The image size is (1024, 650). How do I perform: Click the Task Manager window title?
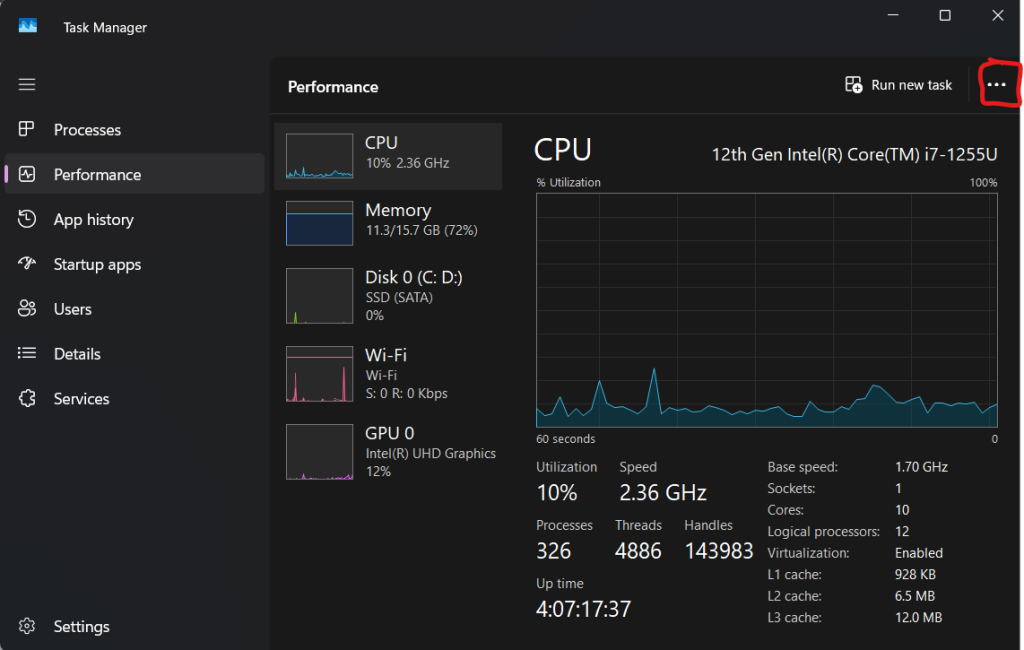(x=105, y=27)
